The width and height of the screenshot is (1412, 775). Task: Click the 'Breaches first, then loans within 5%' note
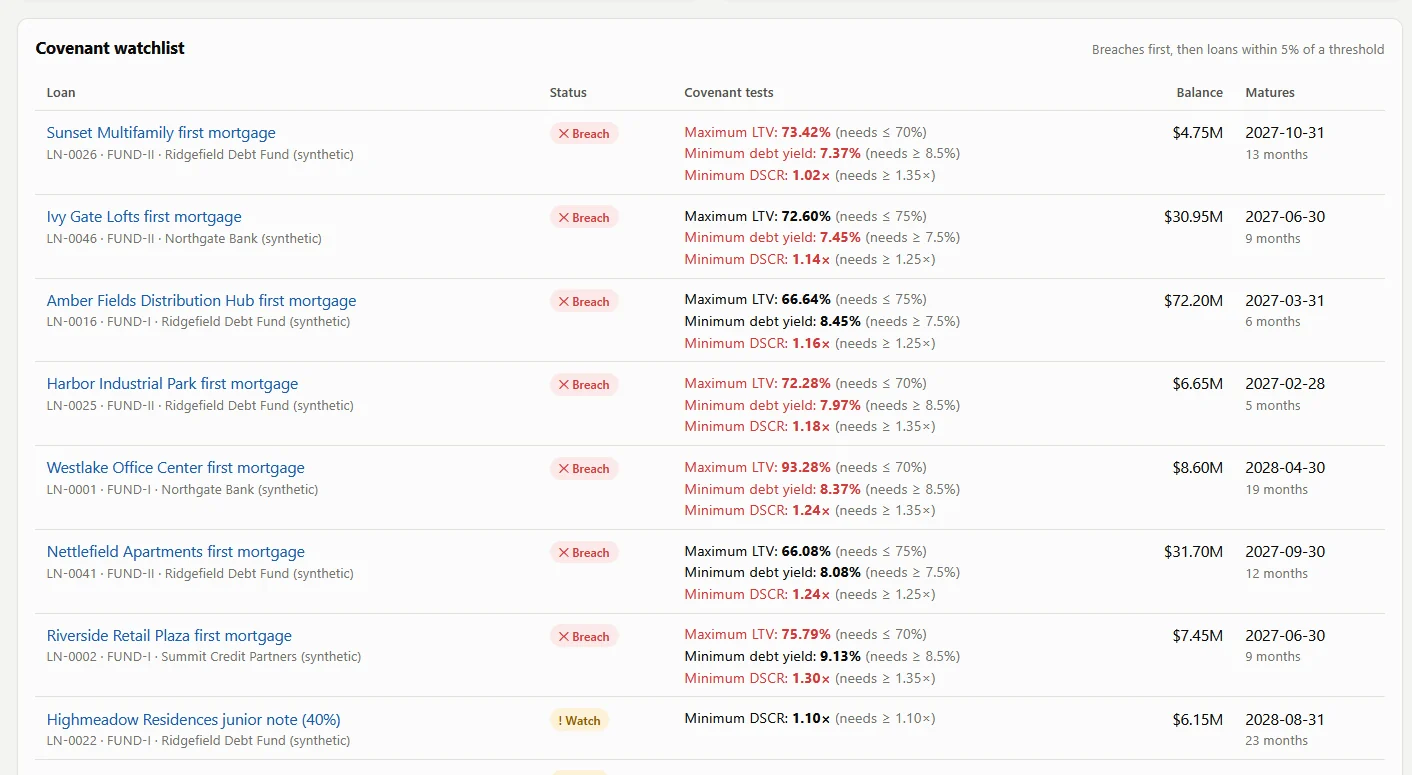tap(1238, 49)
